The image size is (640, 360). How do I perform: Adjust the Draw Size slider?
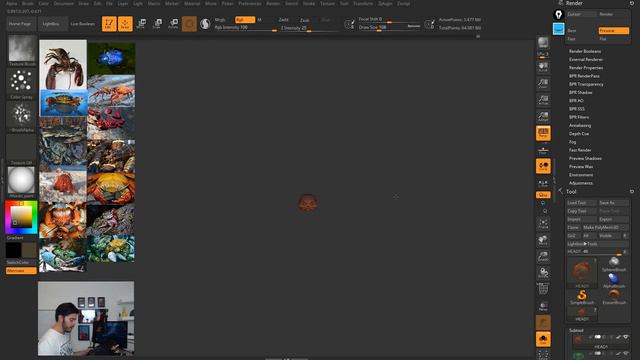[389, 27]
